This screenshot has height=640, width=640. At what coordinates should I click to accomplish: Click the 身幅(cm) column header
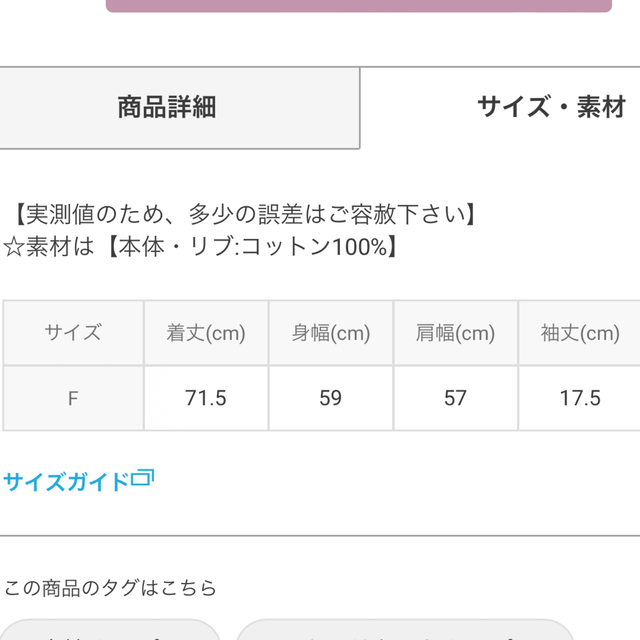coord(331,333)
